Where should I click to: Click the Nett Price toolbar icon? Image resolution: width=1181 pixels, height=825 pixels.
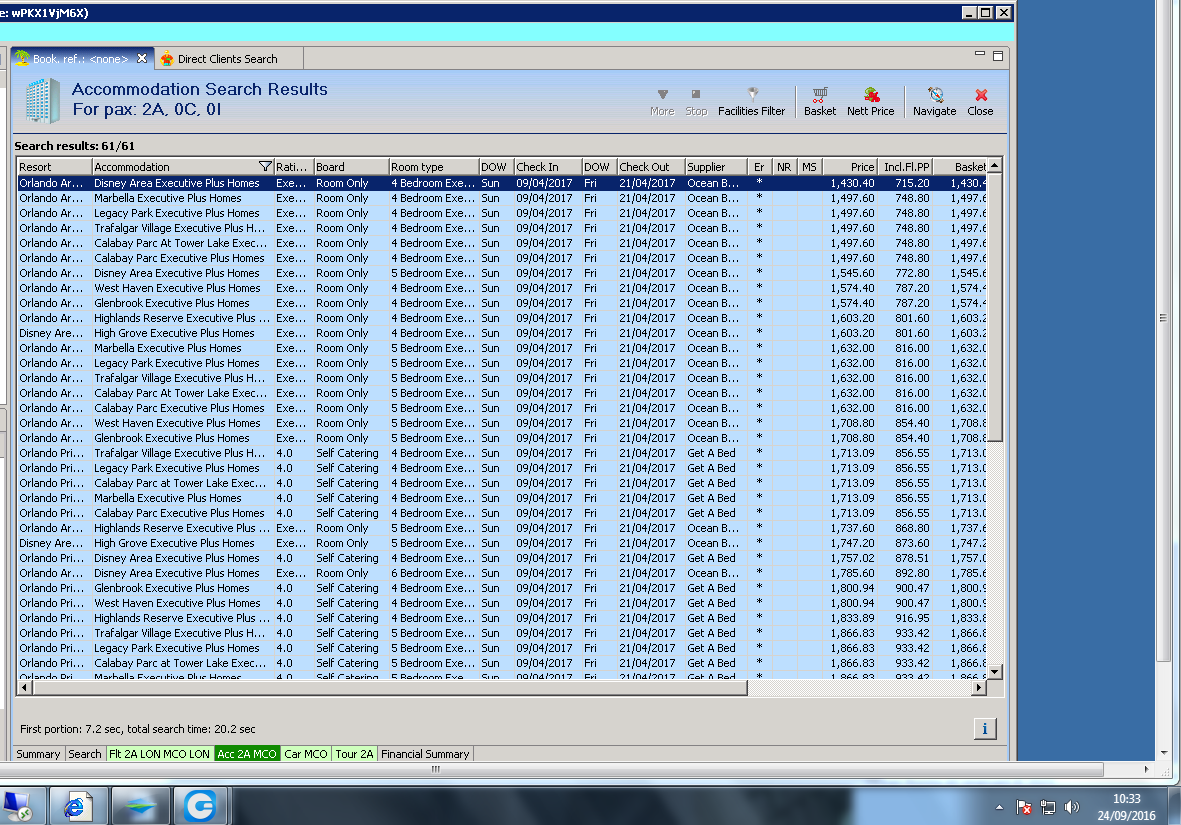coord(871,102)
